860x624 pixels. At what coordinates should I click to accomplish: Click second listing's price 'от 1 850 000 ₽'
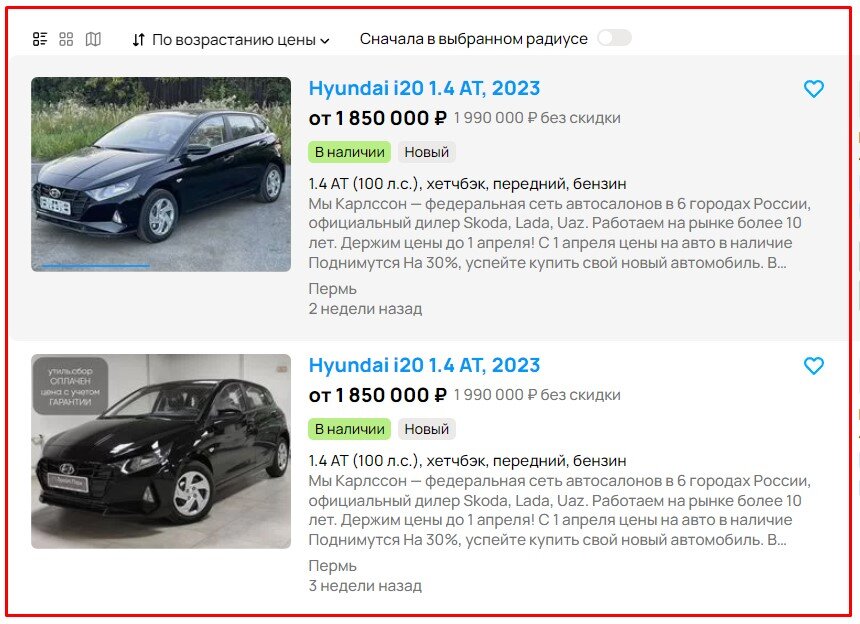coord(378,395)
